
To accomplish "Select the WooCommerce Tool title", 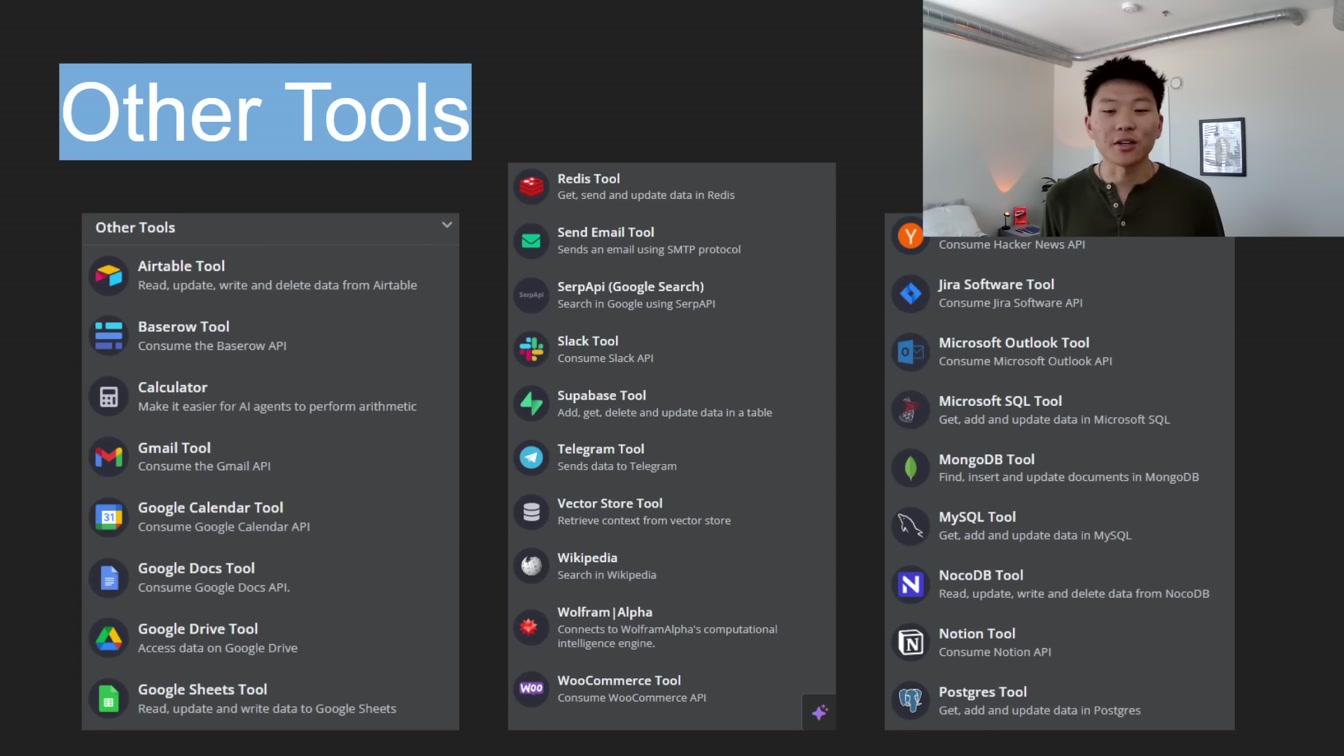I will pos(619,680).
